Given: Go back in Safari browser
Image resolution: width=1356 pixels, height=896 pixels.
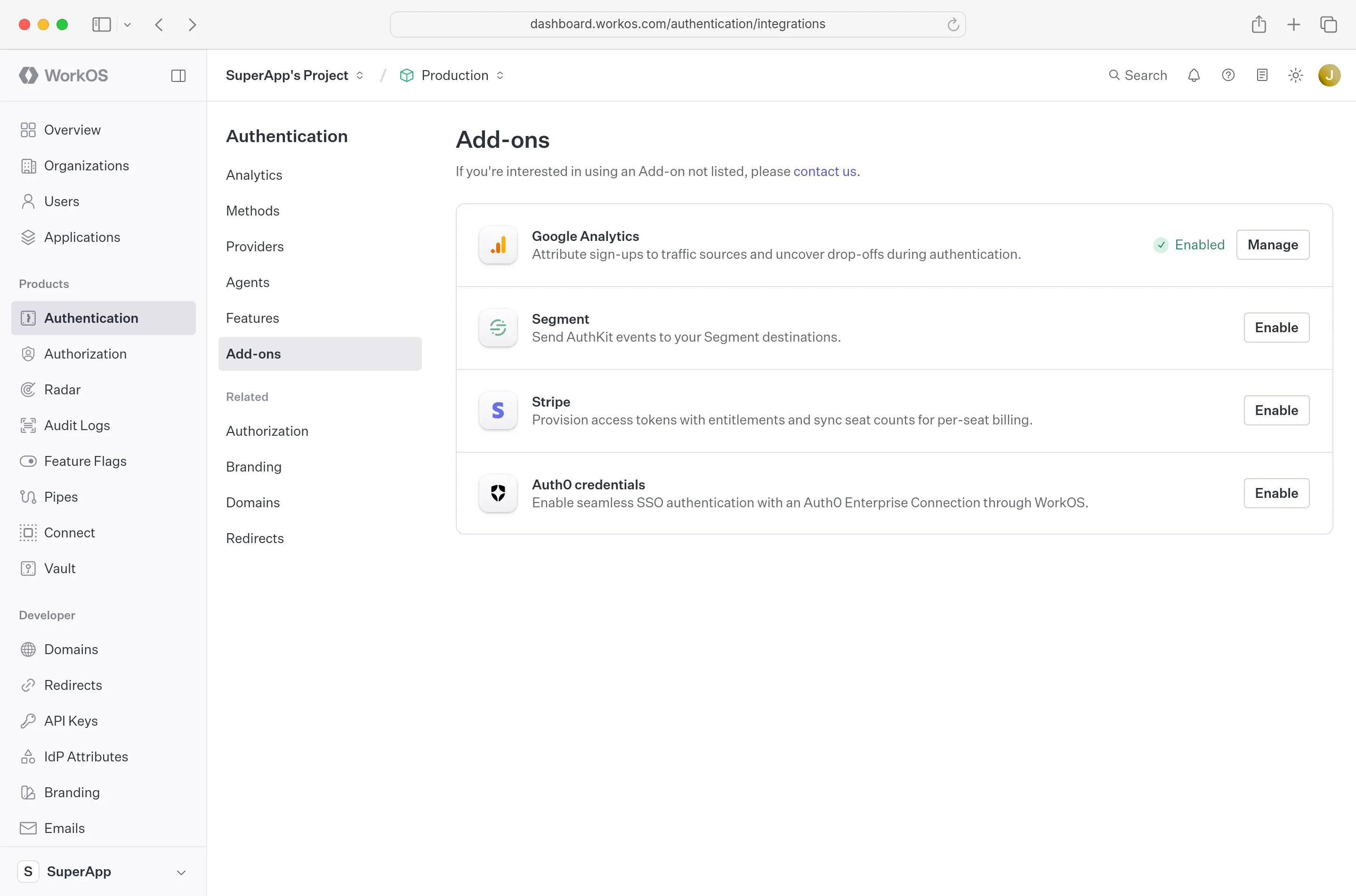Looking at the screenshot, I should pos(160,24).
